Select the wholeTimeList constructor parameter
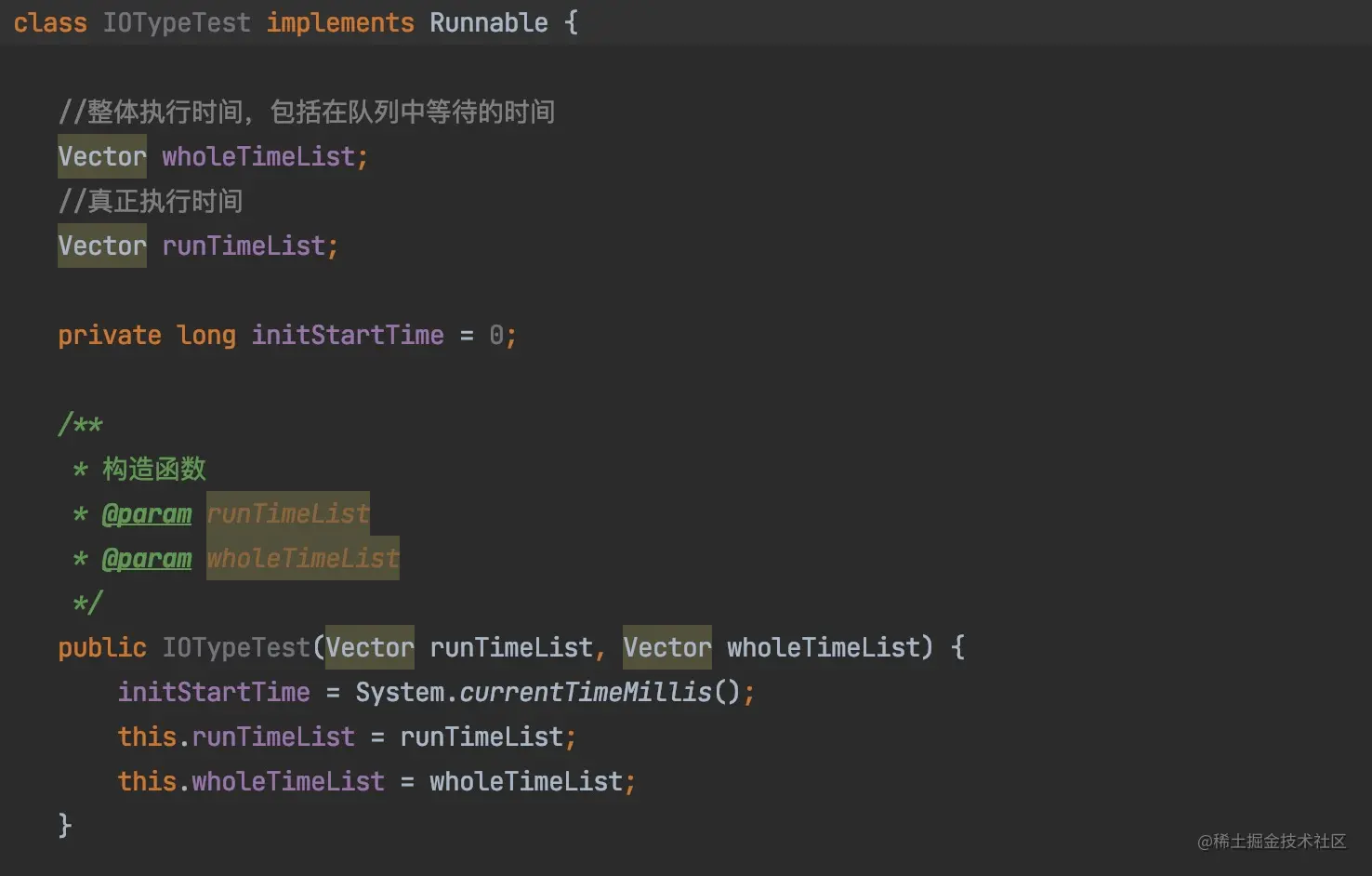Image resolution: width=1372 pixels, height=876 pixels. pyautogui.click(x=824, y=647)
